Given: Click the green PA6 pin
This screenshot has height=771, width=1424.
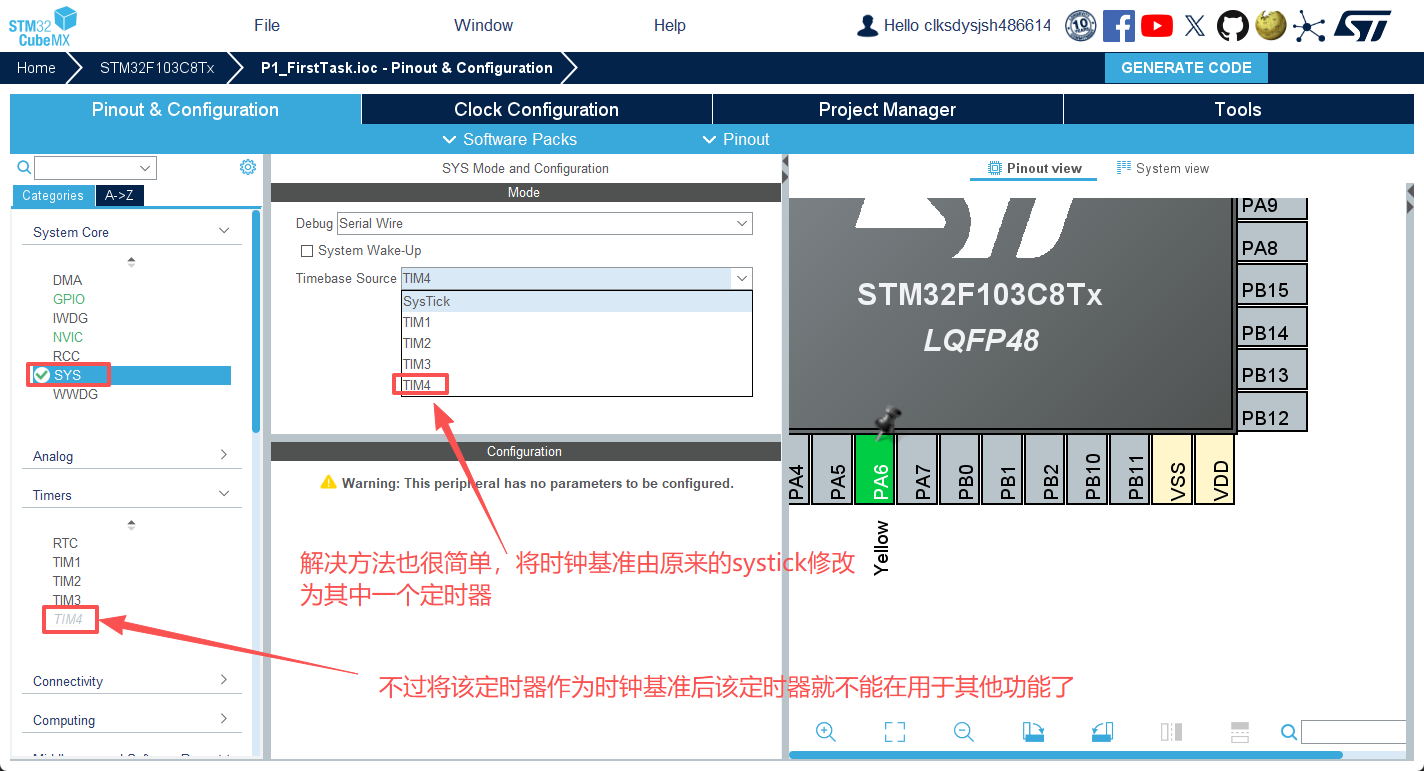Looking at the screenshot, I should tap(875, 469).
